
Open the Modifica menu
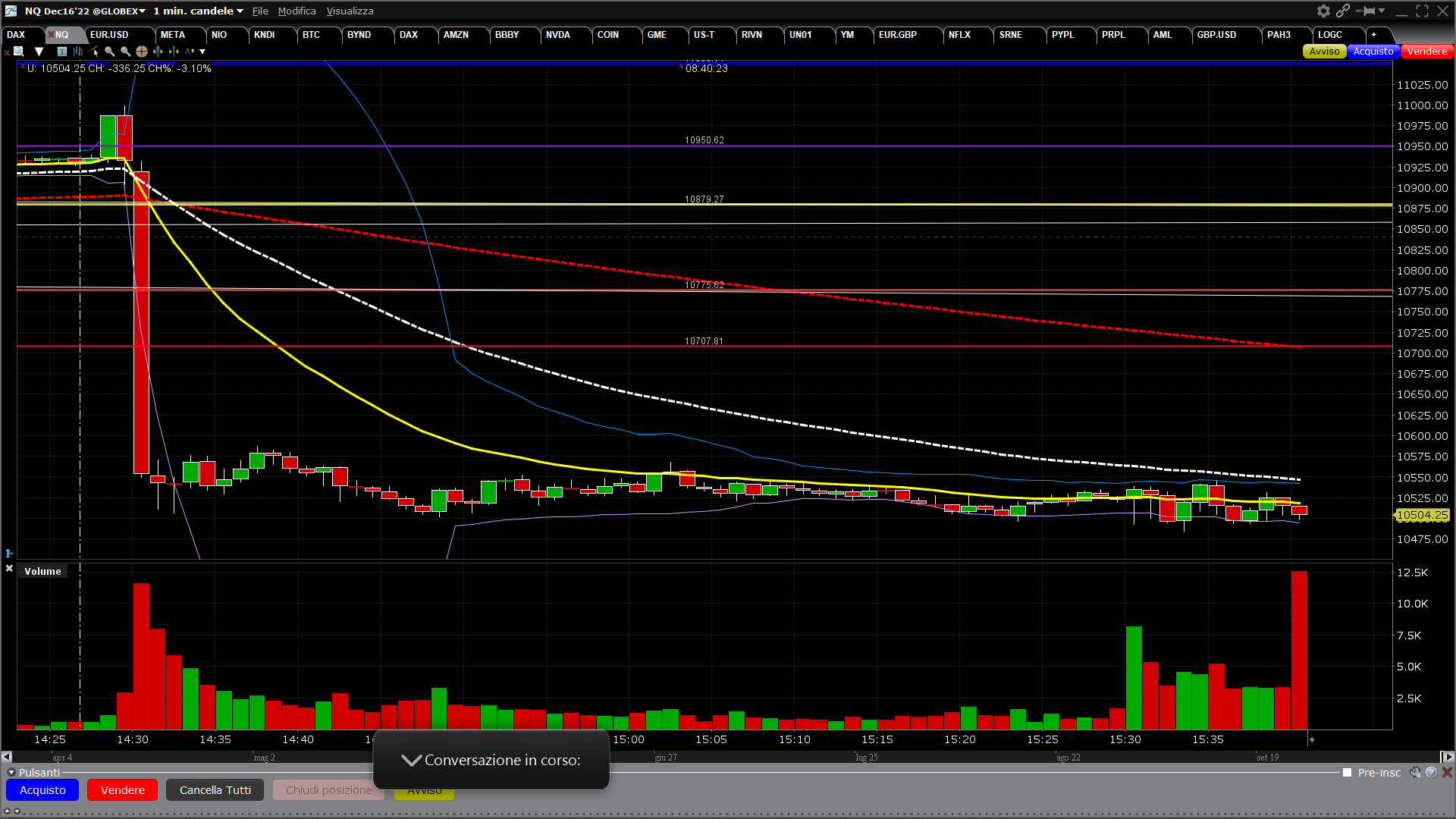(x=297, y=11)
